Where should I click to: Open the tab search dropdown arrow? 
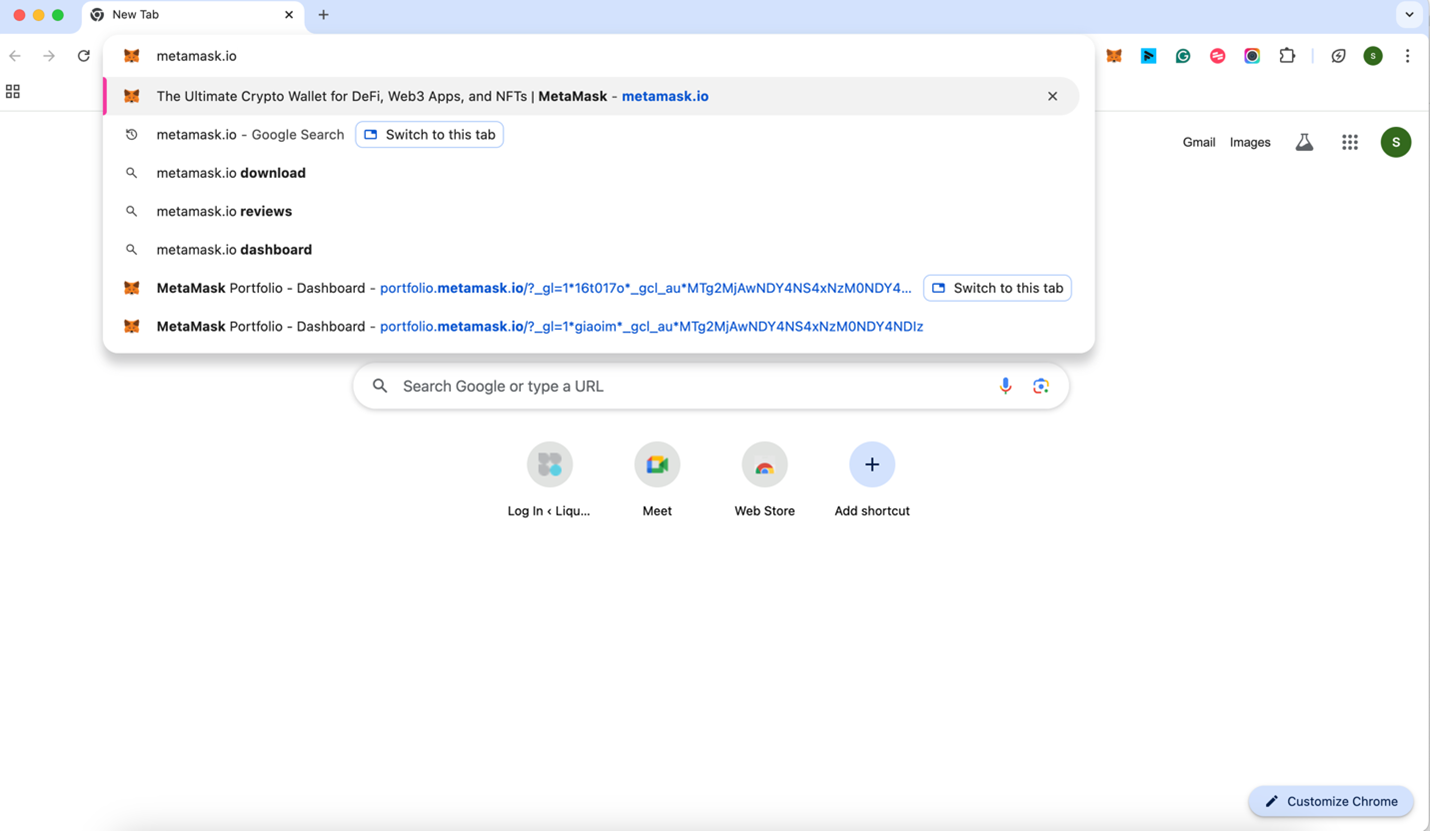pos(1409,15)
